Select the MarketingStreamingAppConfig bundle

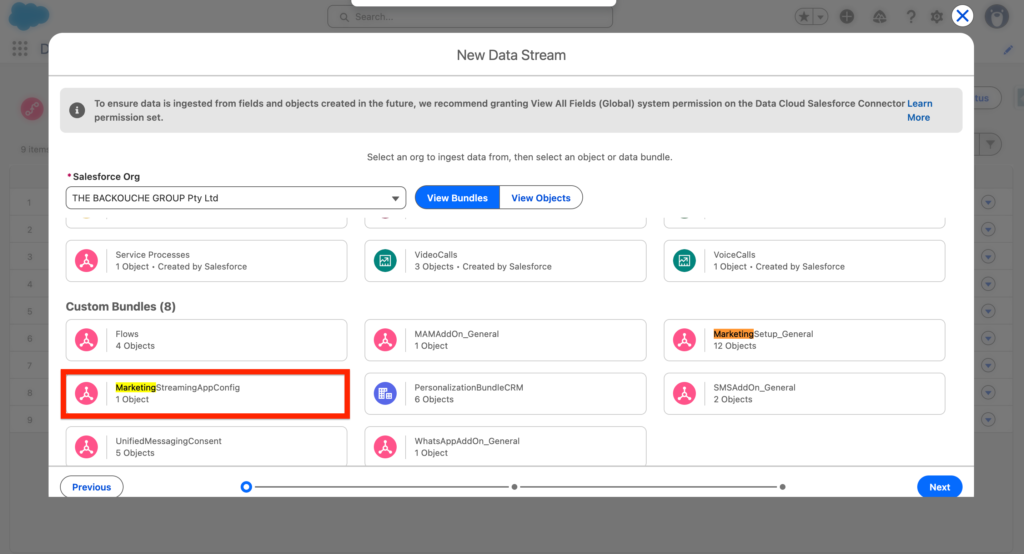click(x=206, y=393)
